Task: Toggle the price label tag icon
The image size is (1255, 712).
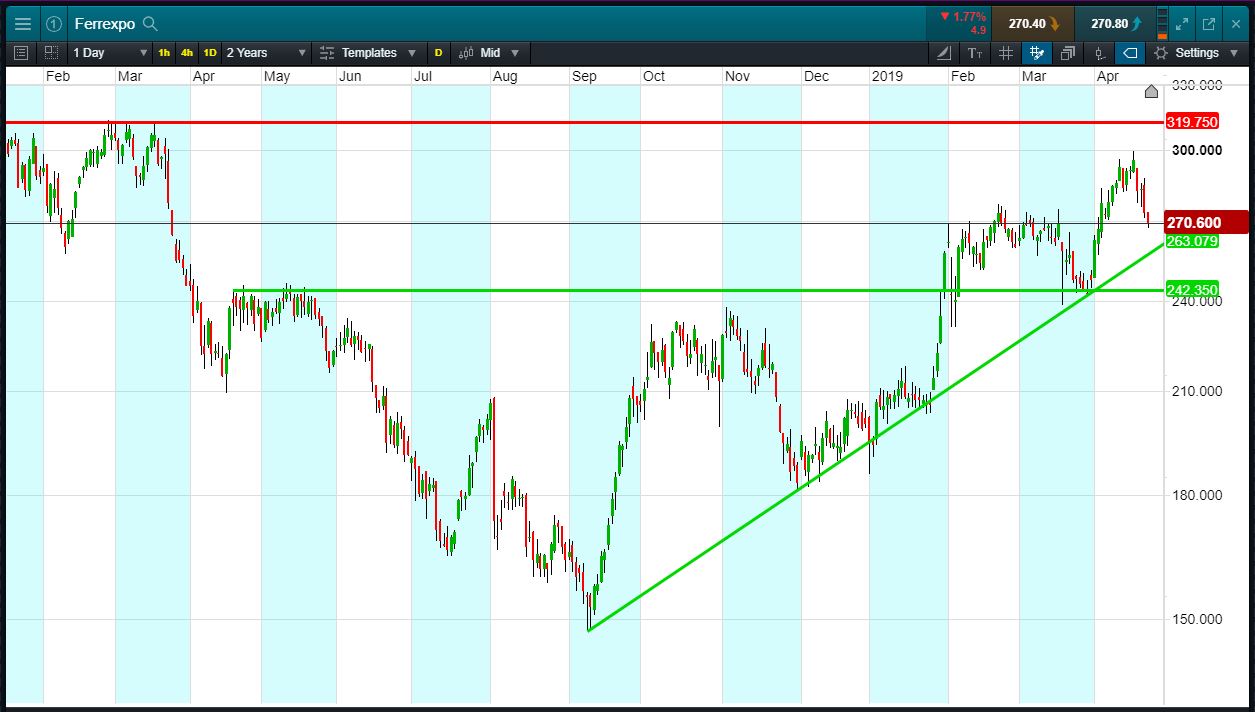Action: pyautogui.click(x=1130, y=53)
